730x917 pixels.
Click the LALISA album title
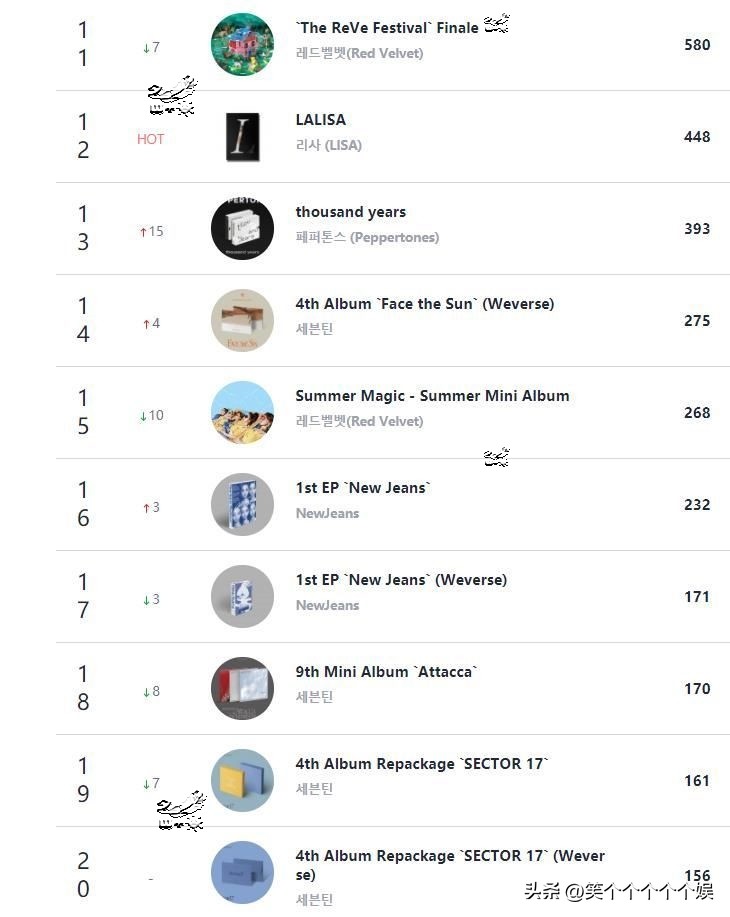coord(320,120)
